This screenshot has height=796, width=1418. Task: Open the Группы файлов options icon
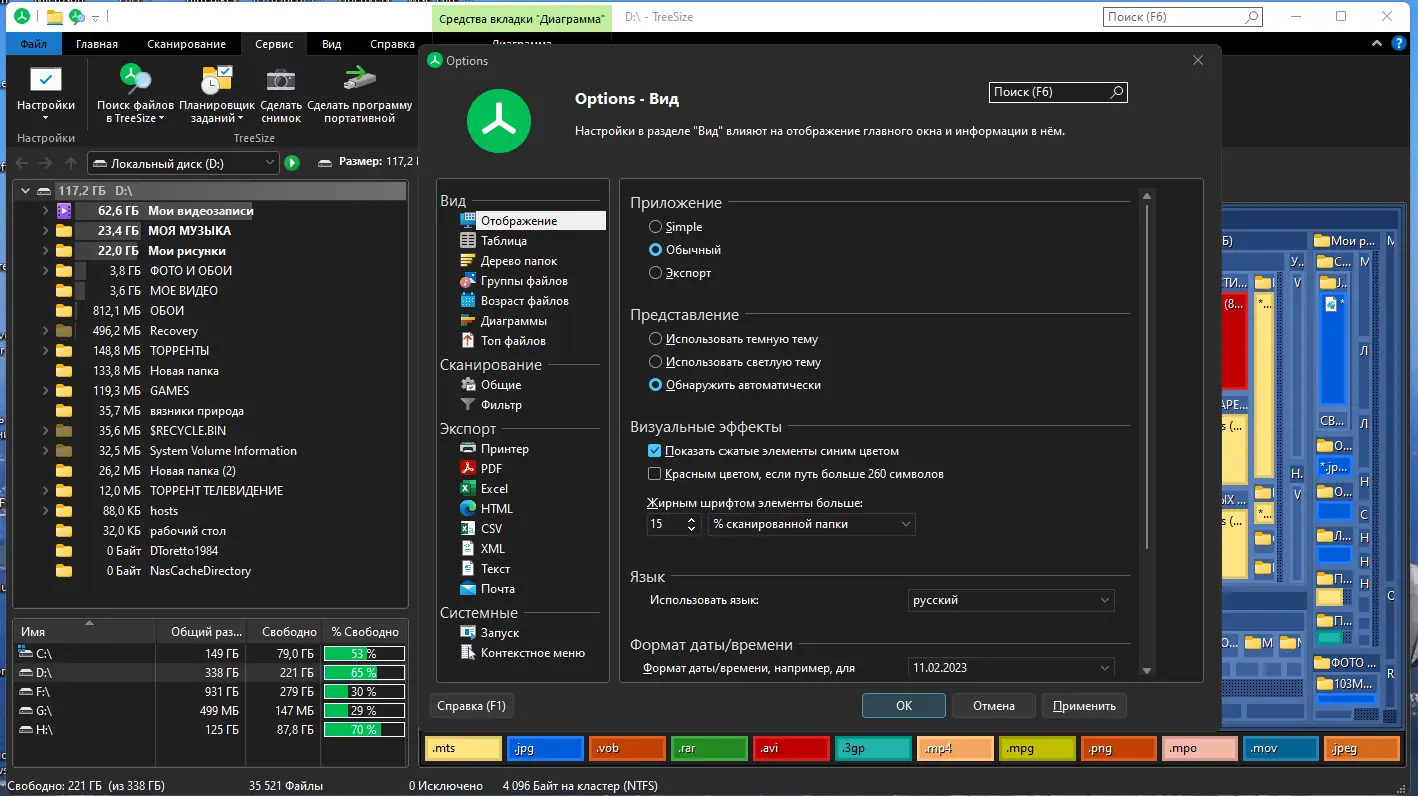(x=468, y=281)
